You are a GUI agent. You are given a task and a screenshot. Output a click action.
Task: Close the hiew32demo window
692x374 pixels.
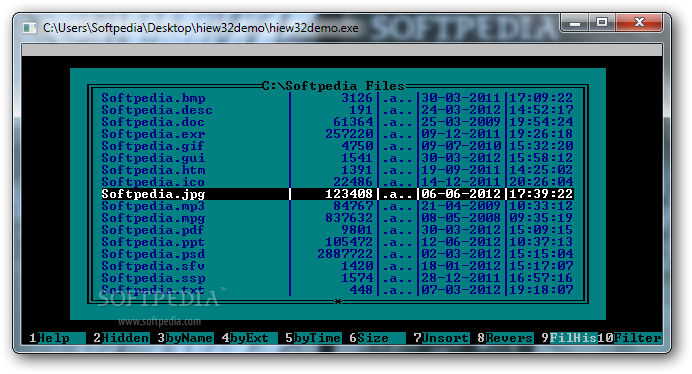point(639,23)
